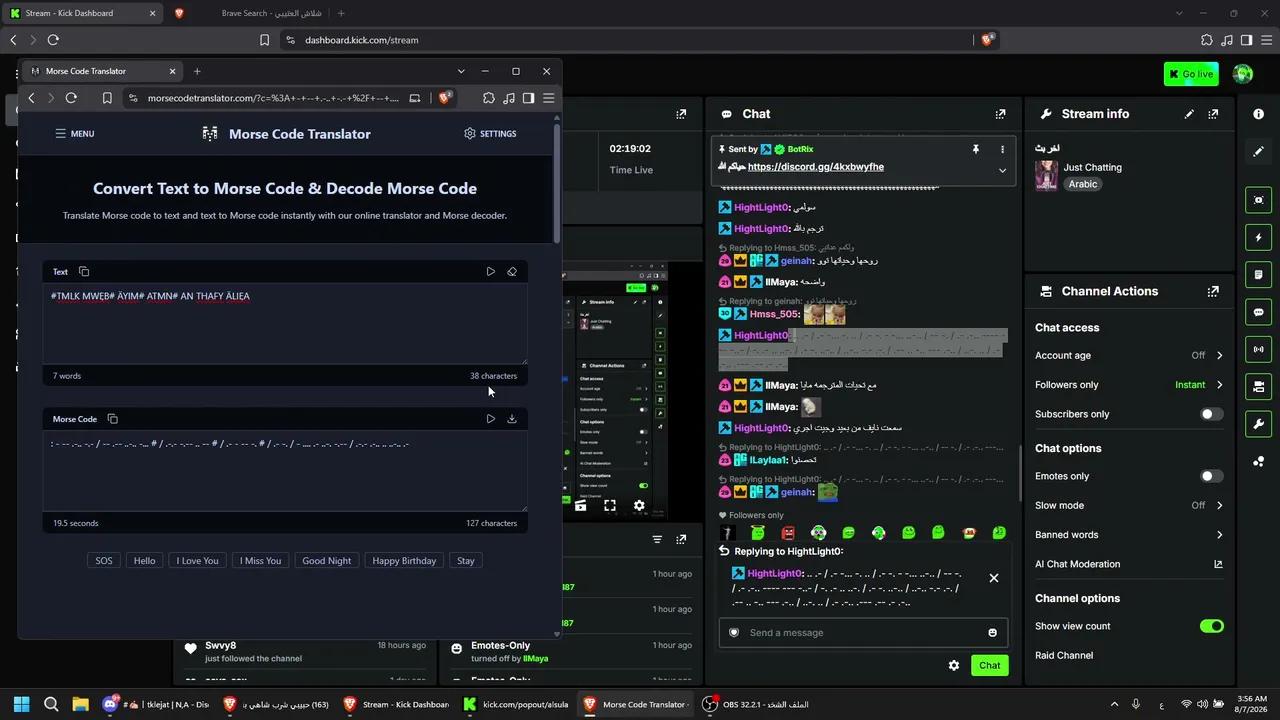Insert the Good Night phrase
The width and height of the screenshot is (1280, 720).
[327, 561]
